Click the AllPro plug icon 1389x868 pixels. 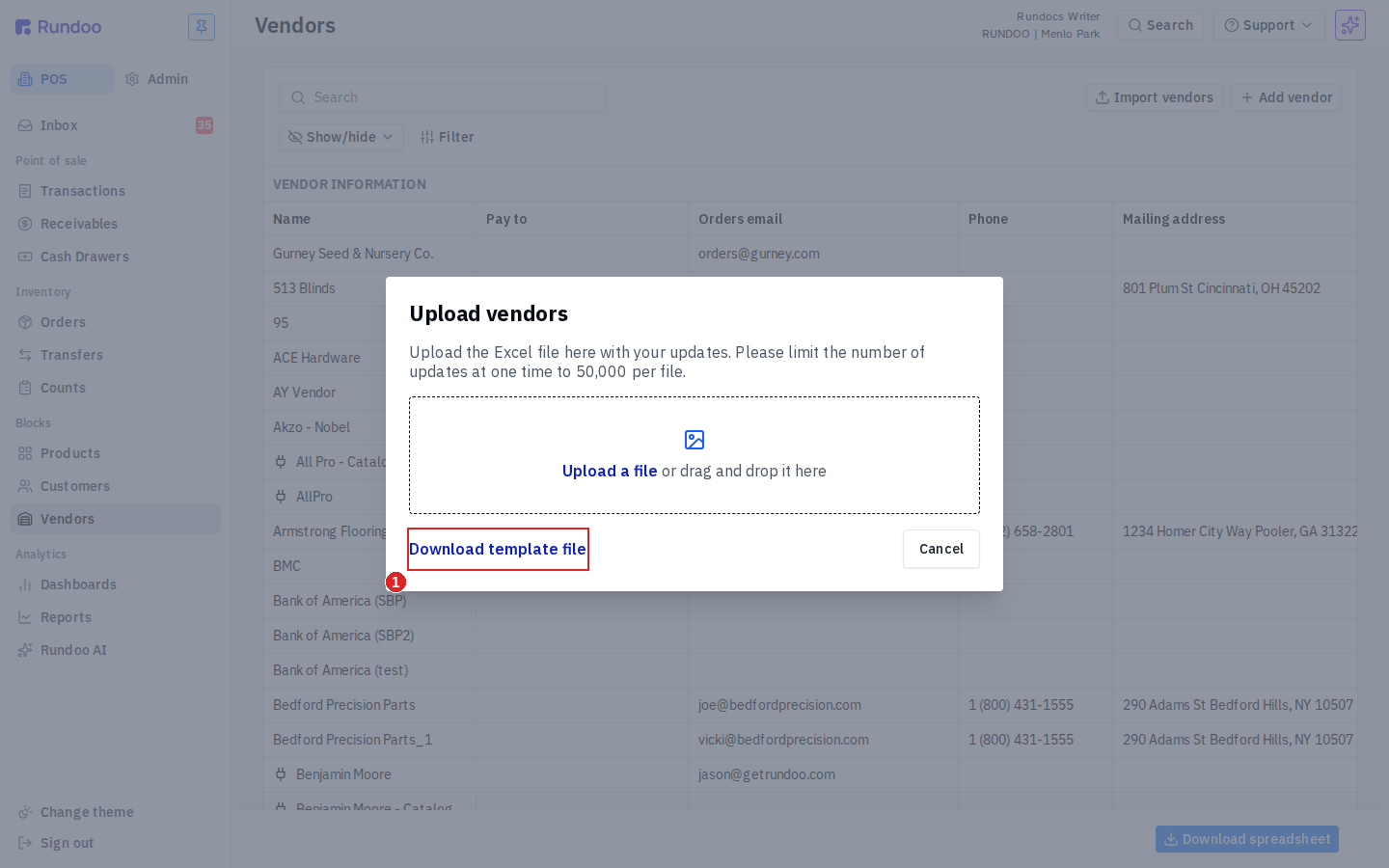click(281, 497)
